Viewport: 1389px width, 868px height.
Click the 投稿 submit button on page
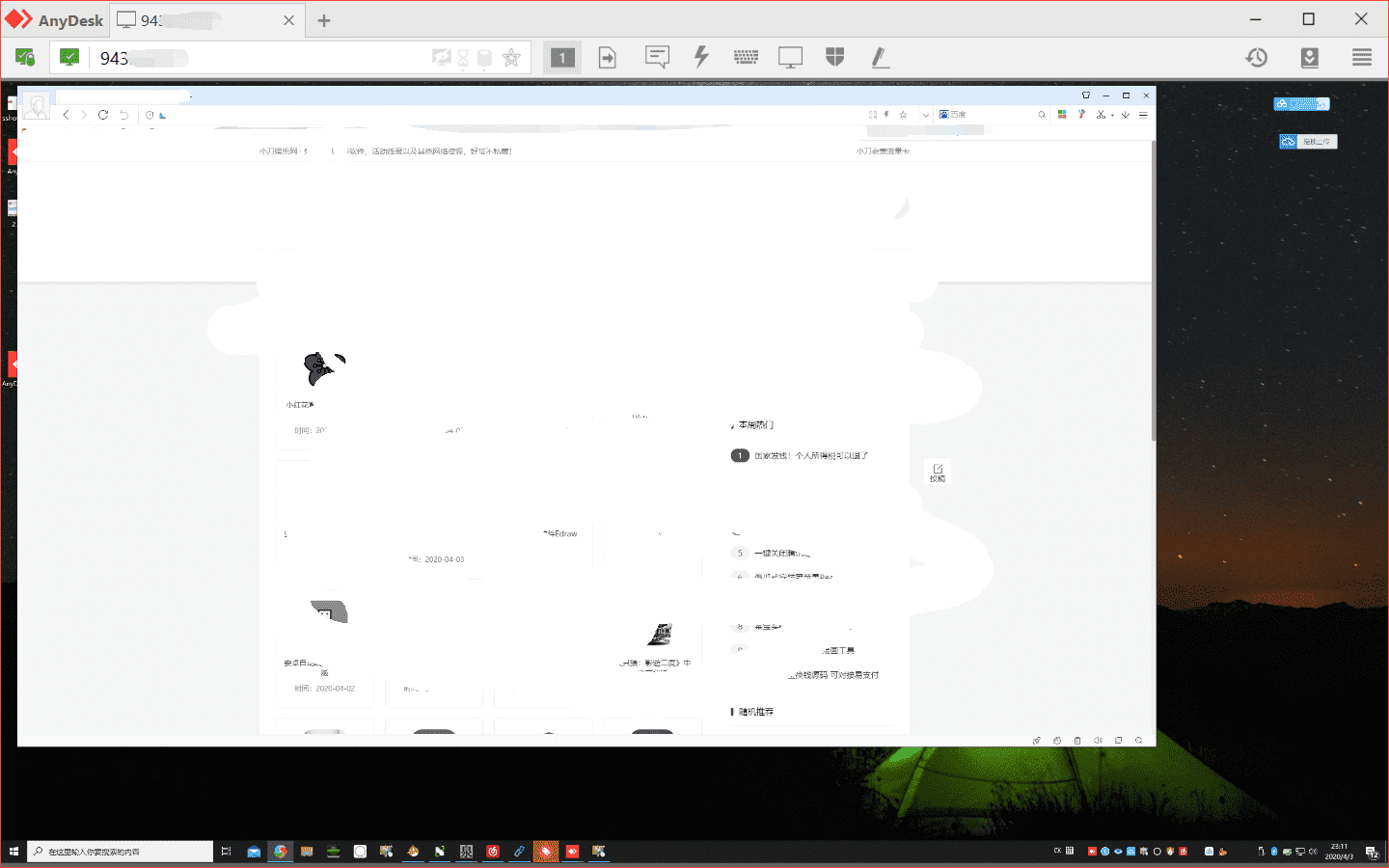938,473
